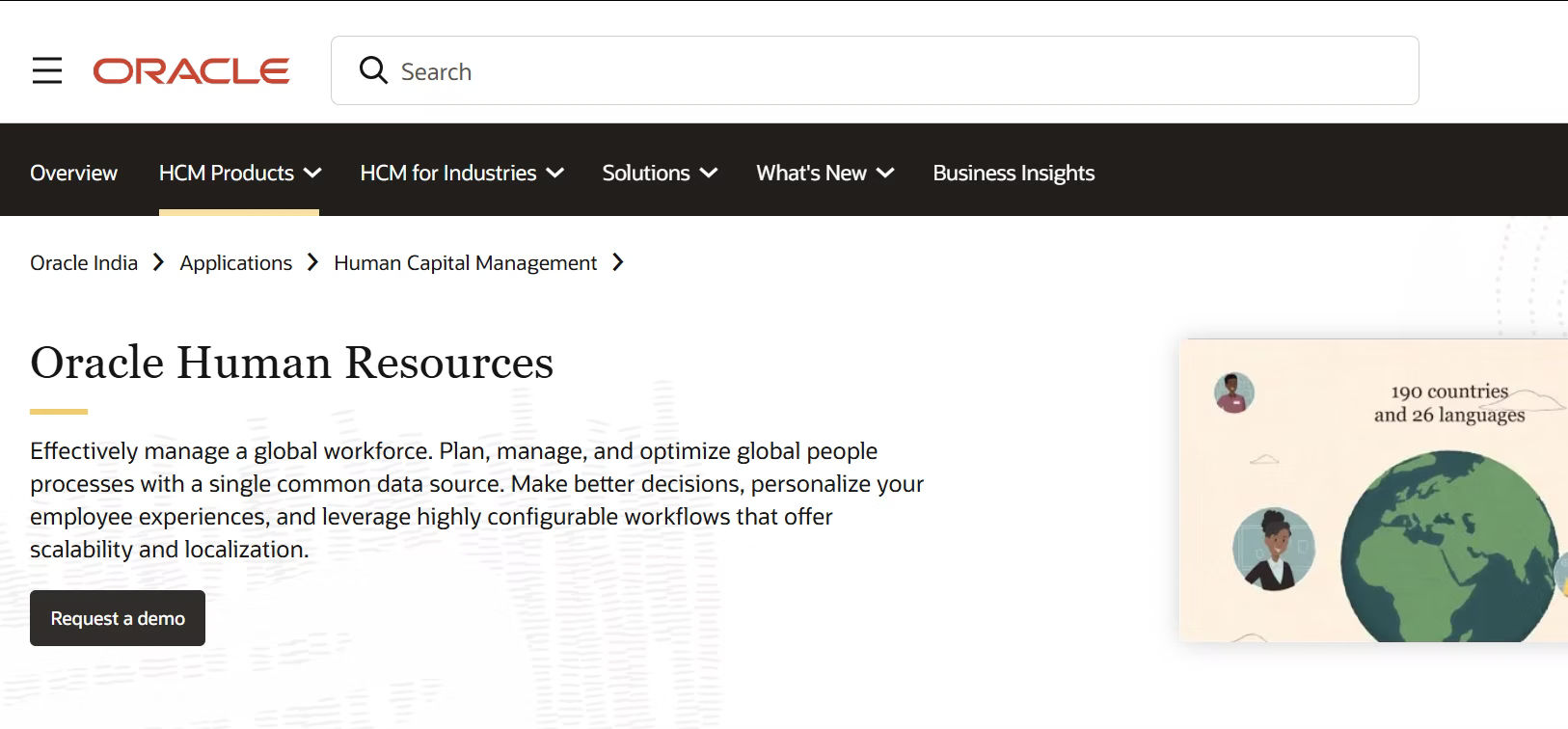Open the hamburger navigation menu

click(47, 70)
